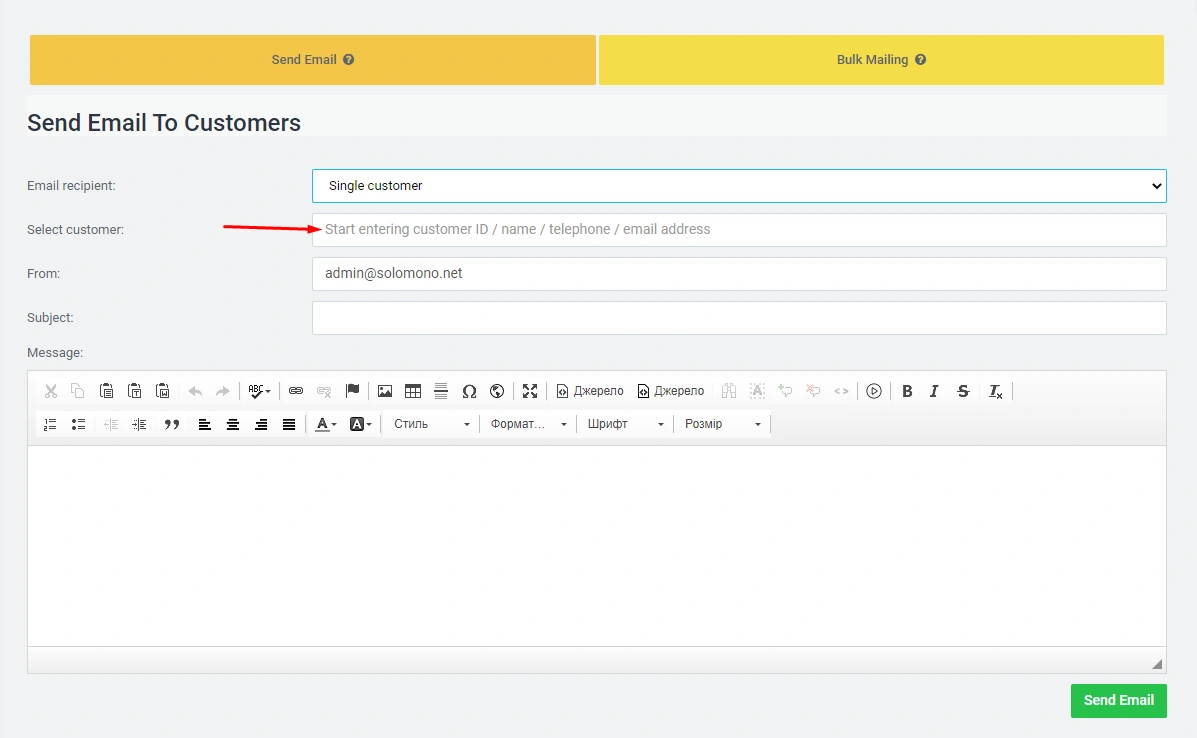Click the remove formatting icon
The image size is (1197, 738).
pos(996,391)
